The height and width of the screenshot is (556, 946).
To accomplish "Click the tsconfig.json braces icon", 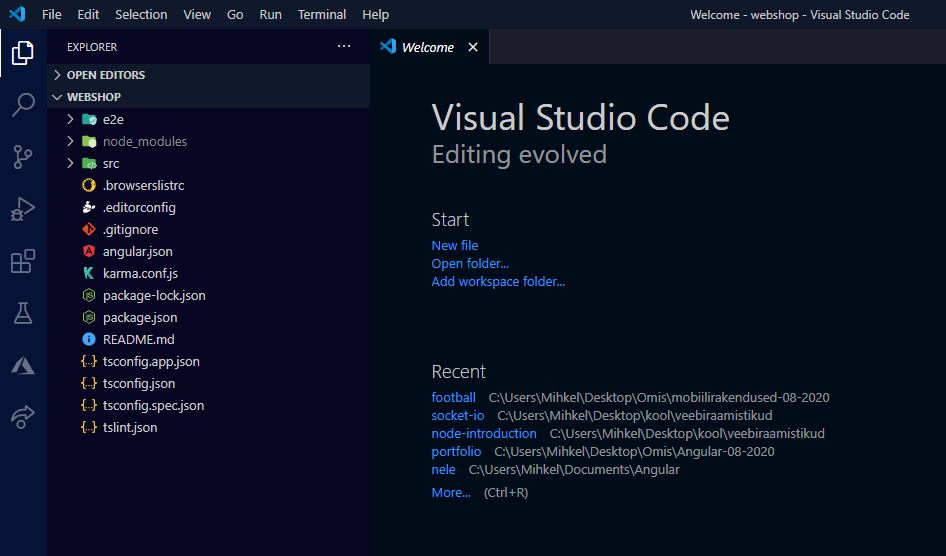I will (89, 384).
